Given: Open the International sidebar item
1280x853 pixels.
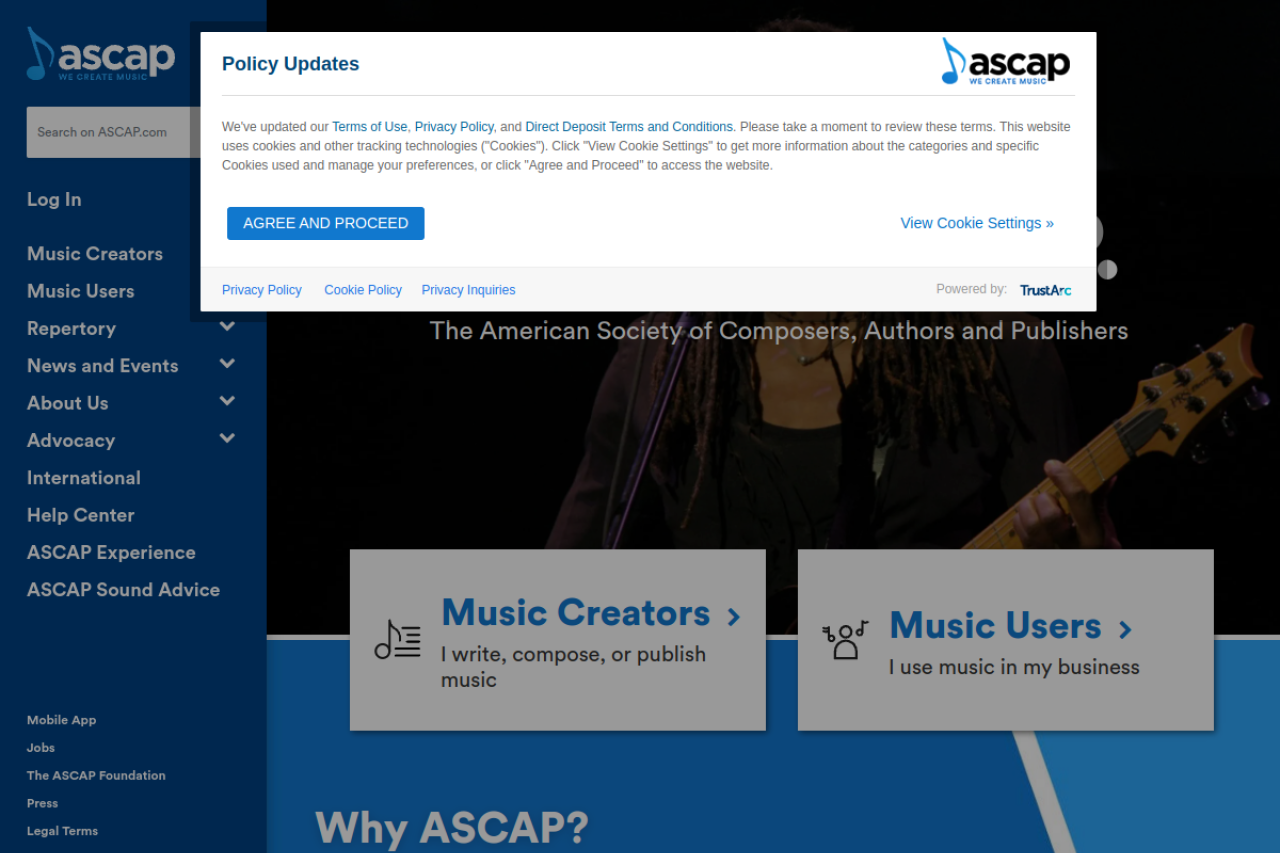Looking at the screenshot, I should (83, 478).
